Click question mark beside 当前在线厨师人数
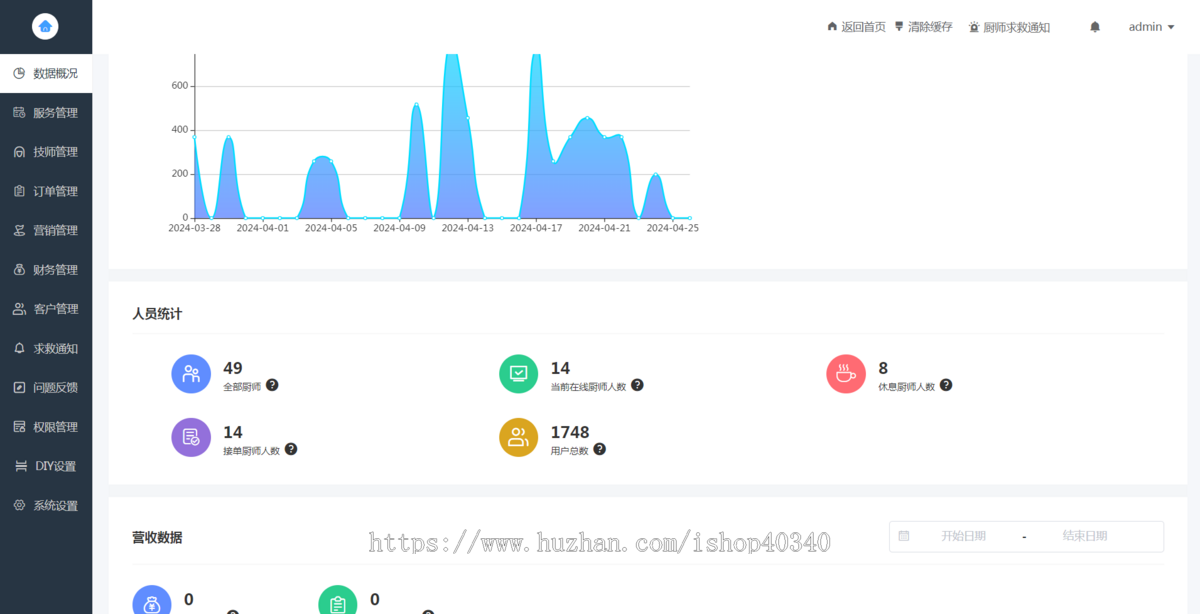The height and width of the screenshot is (614, 1200). tap(637, 385)
